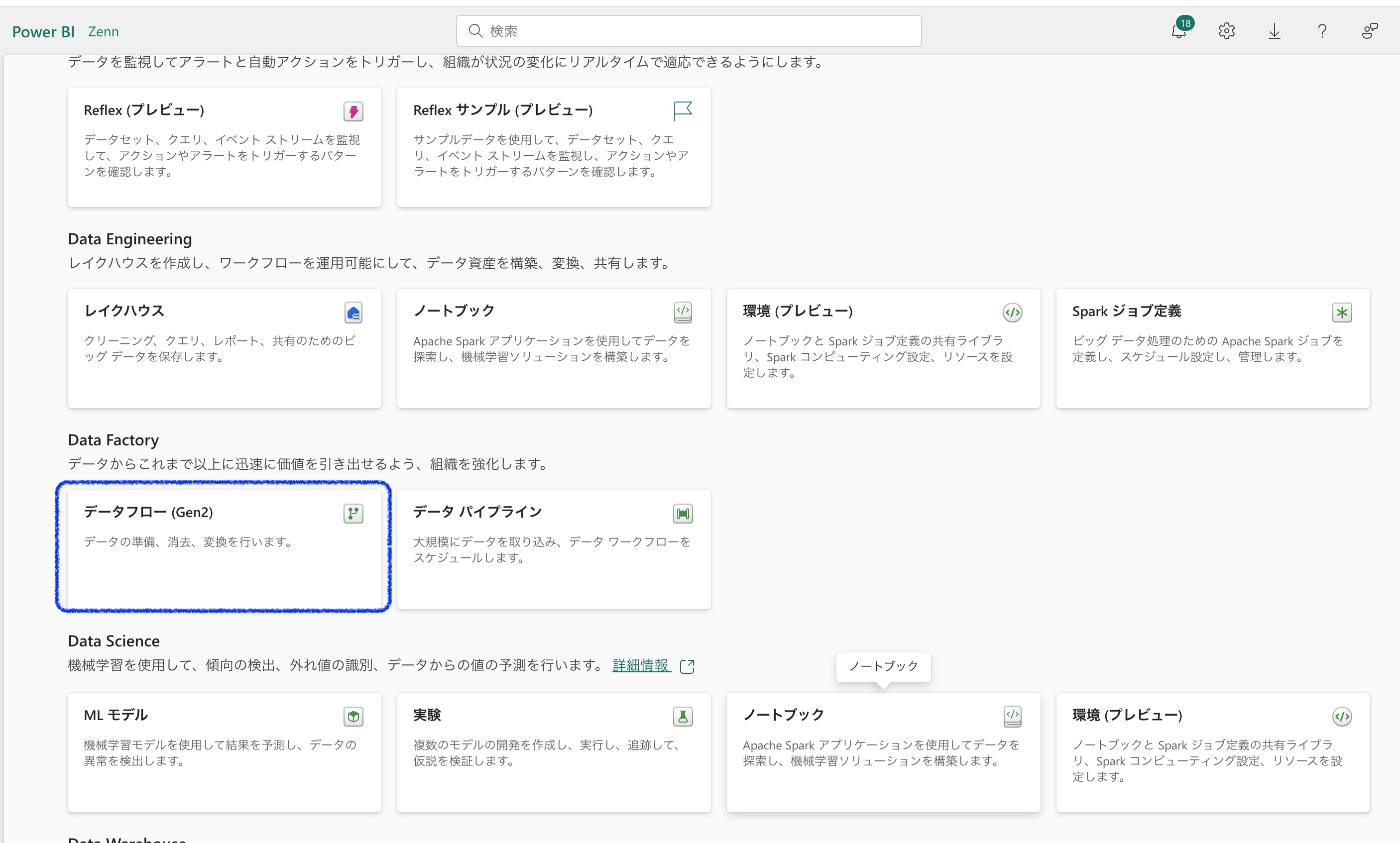Click the Power BI home label

pyautogui.click(x=43, y=31)
